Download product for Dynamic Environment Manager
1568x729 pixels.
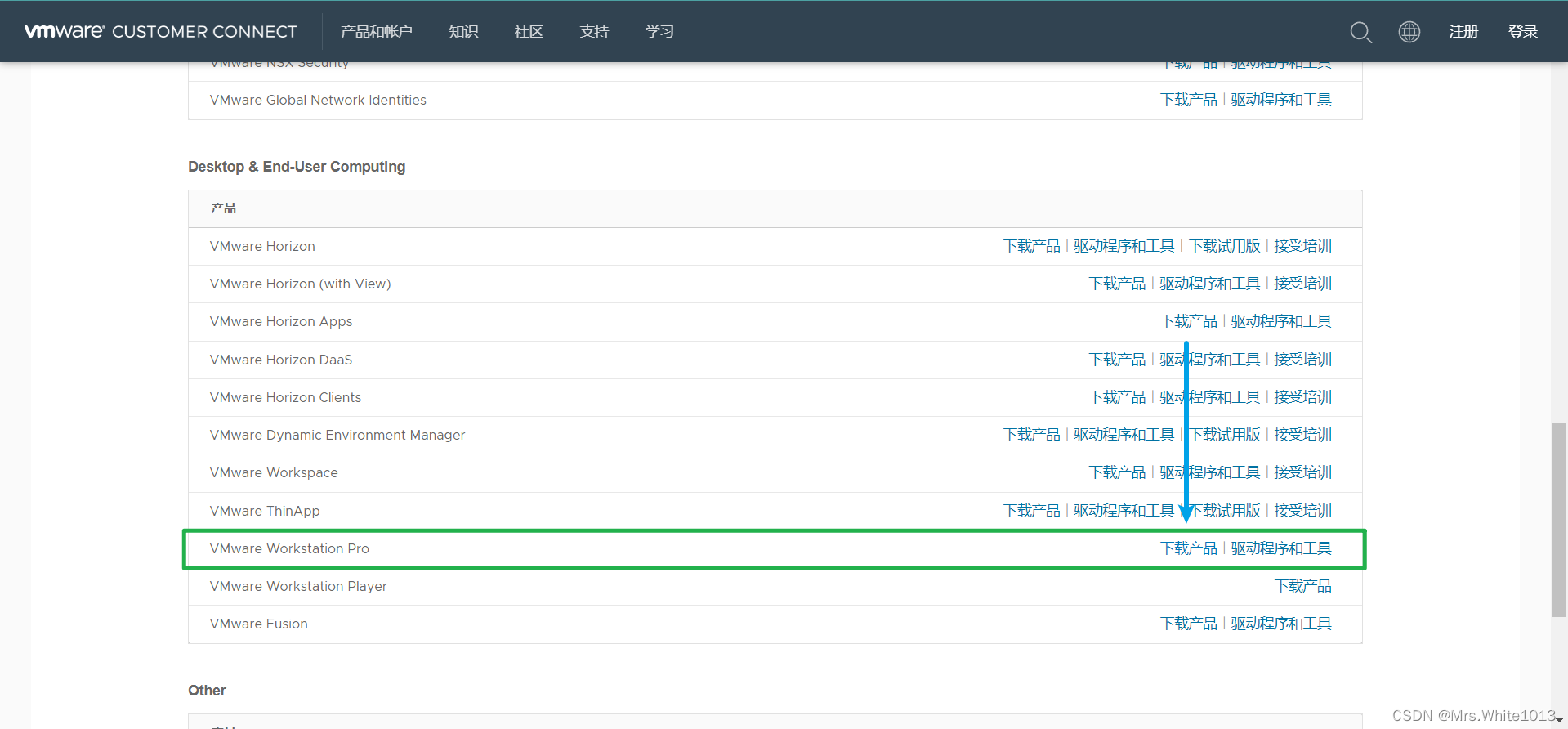click(x=1032, y=435)
